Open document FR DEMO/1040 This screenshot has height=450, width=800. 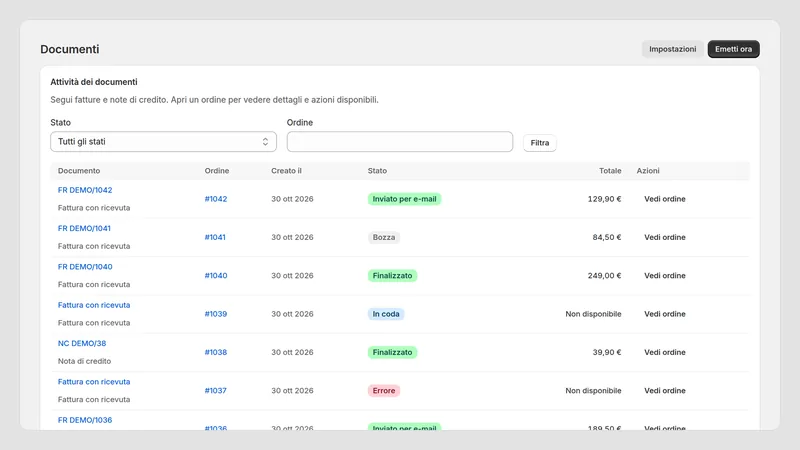click(85, 266)
